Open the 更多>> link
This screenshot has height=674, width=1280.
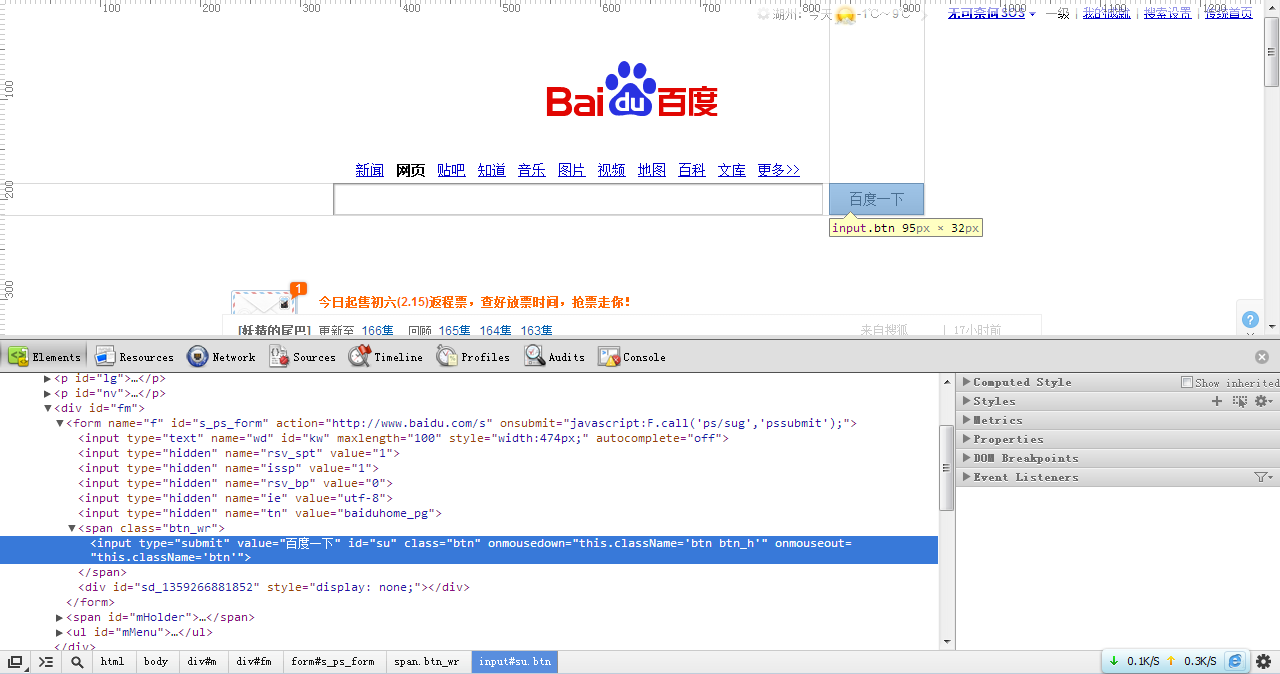click(779, 171)
